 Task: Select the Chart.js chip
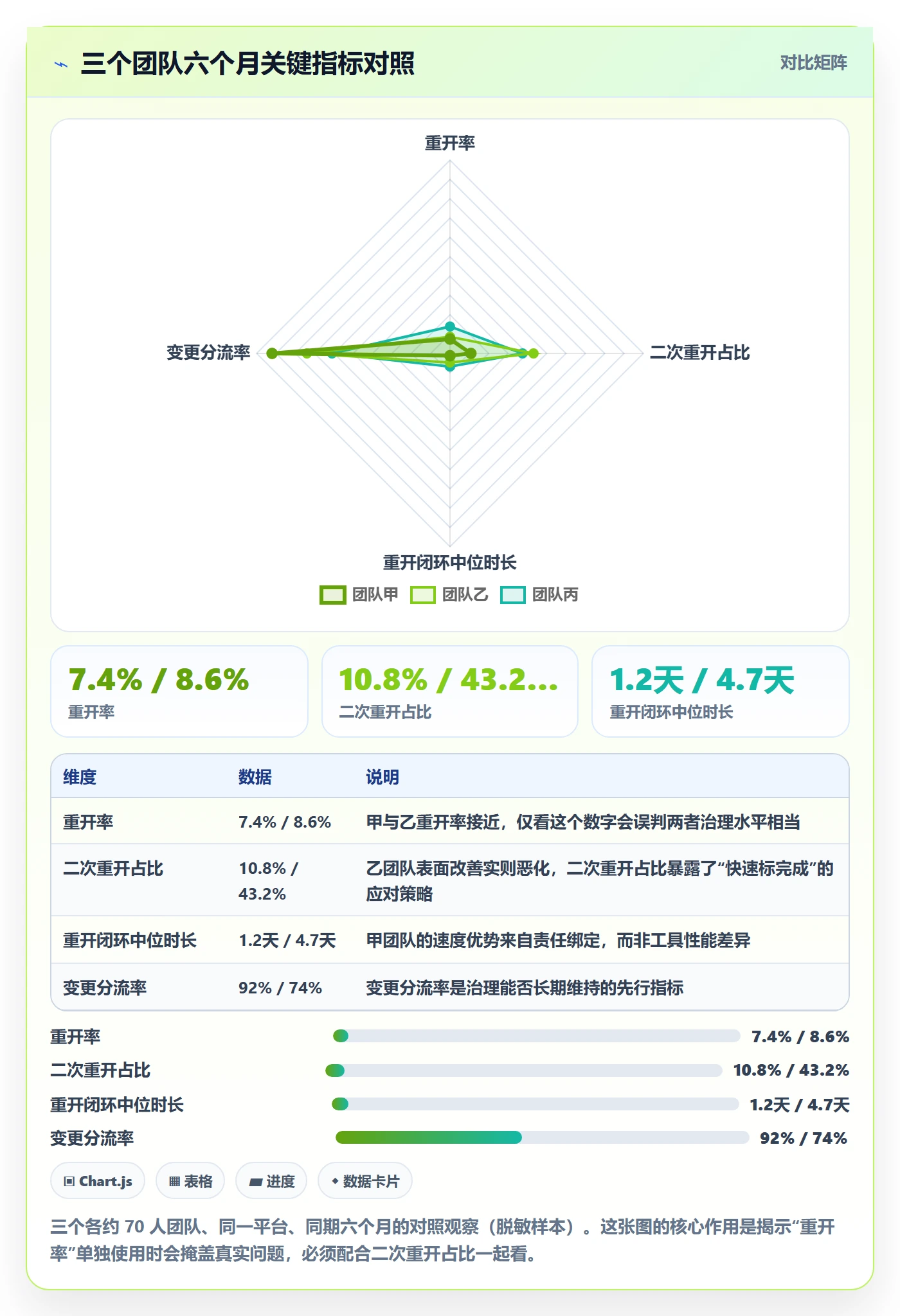[98, 1181]
